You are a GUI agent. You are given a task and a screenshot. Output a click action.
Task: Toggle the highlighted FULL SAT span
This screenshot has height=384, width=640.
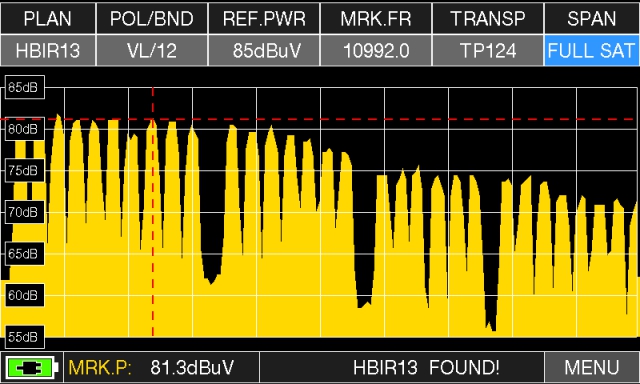pos(592,51)
